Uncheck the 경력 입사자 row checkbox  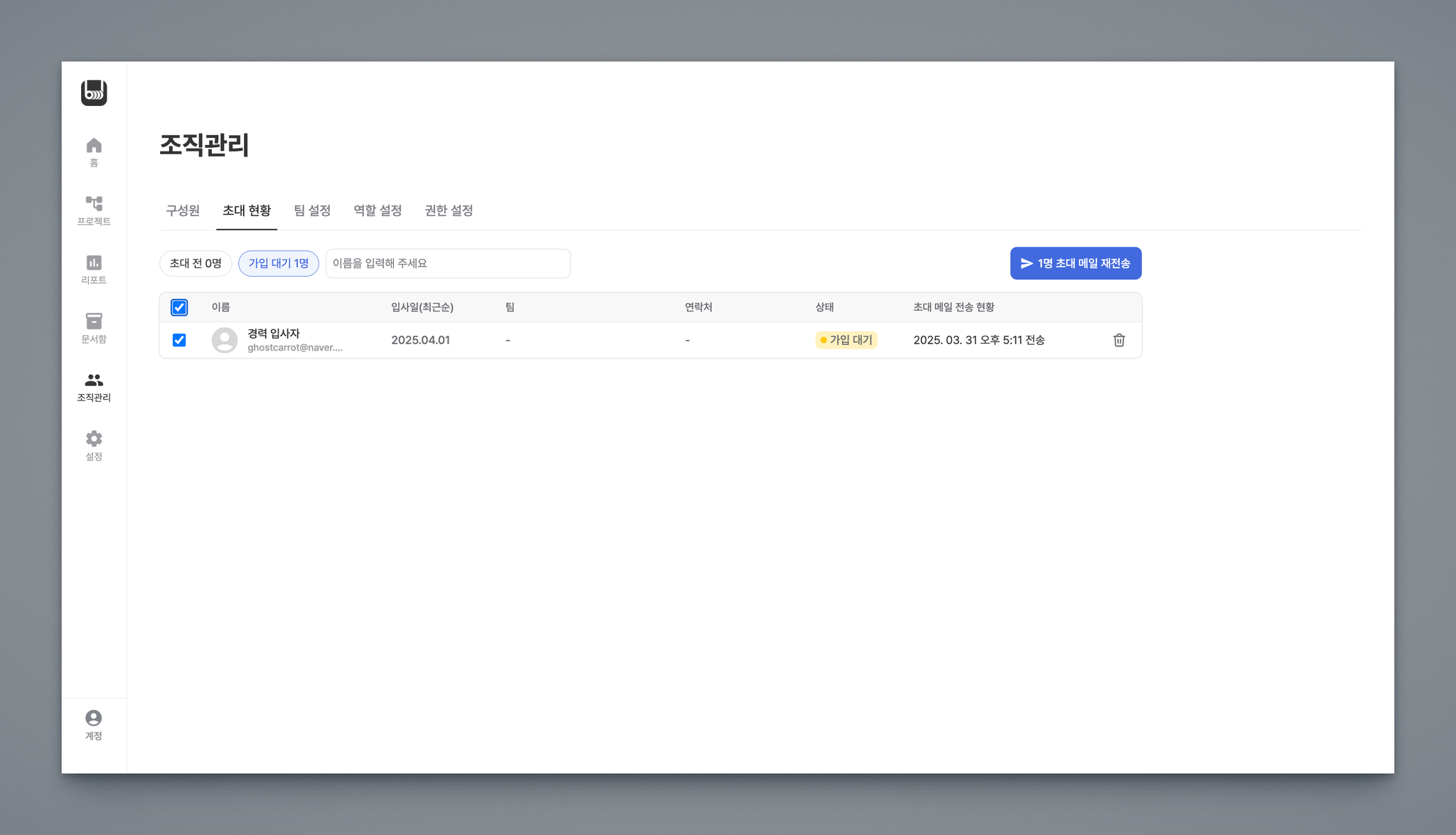pyautogui.click(x=179, y=340)
